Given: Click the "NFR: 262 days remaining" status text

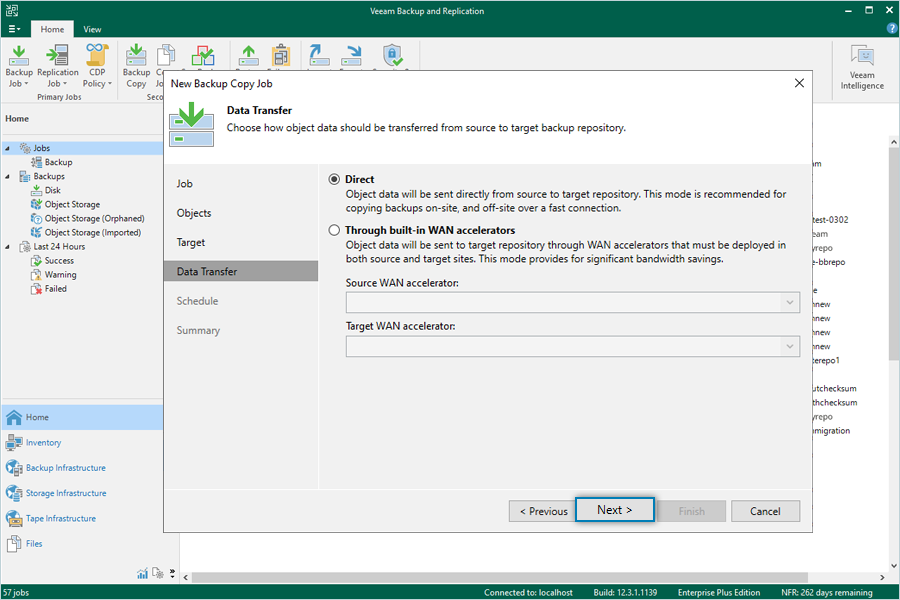Looking at the screenshot, I should [827, 593].
